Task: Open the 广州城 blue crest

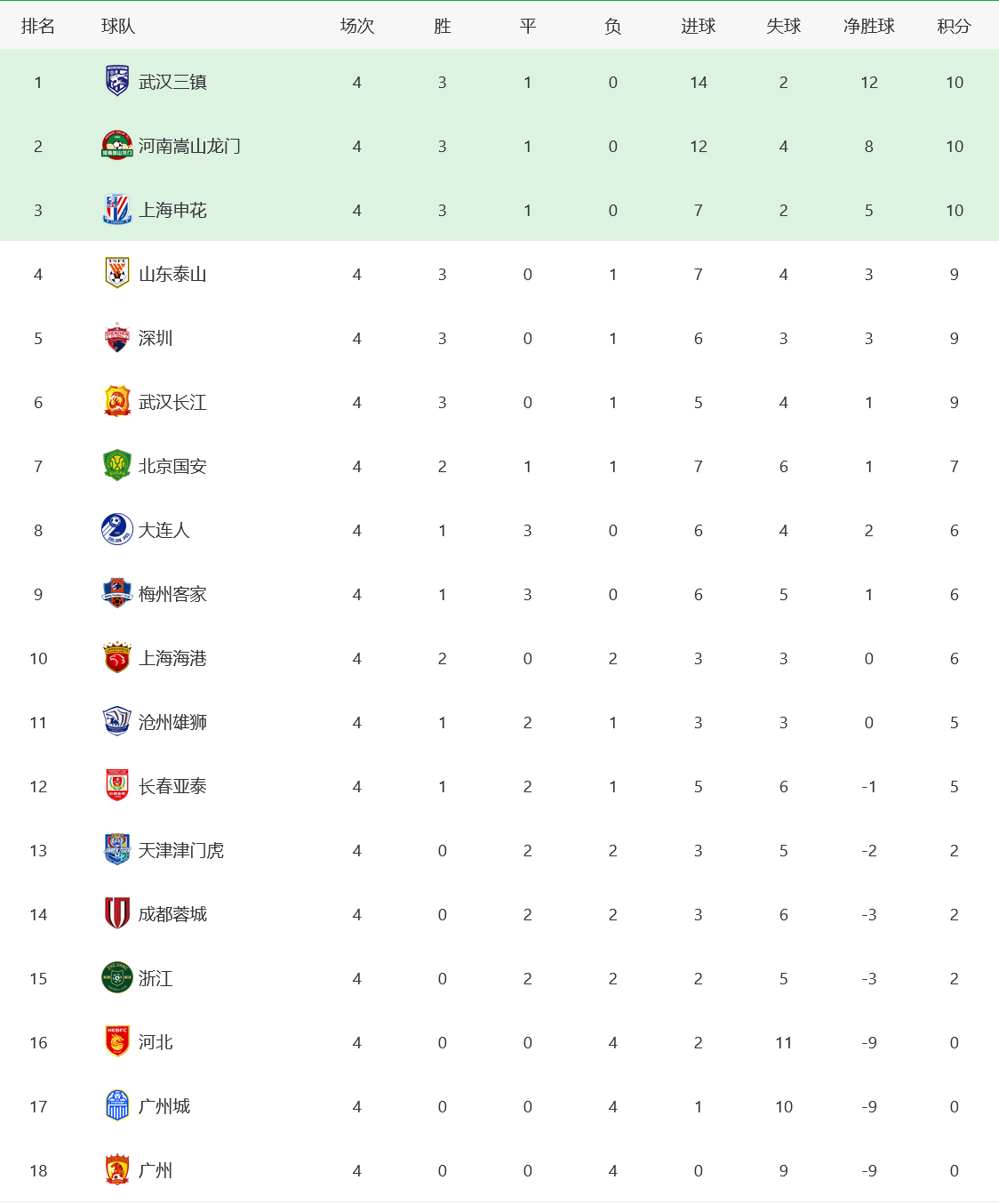Action: (x=117, y=1106)
